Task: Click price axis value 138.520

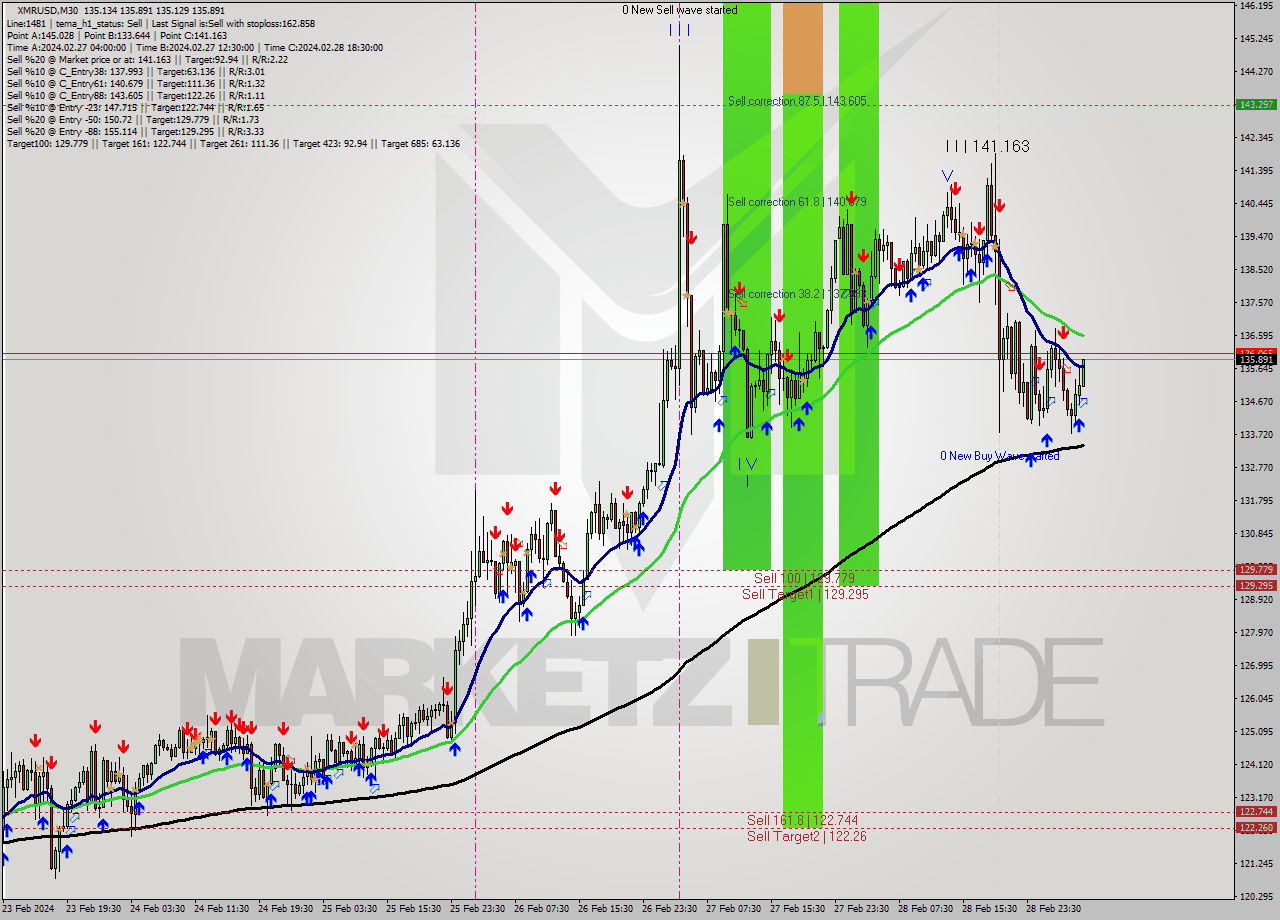Action: click(1256, 270)
